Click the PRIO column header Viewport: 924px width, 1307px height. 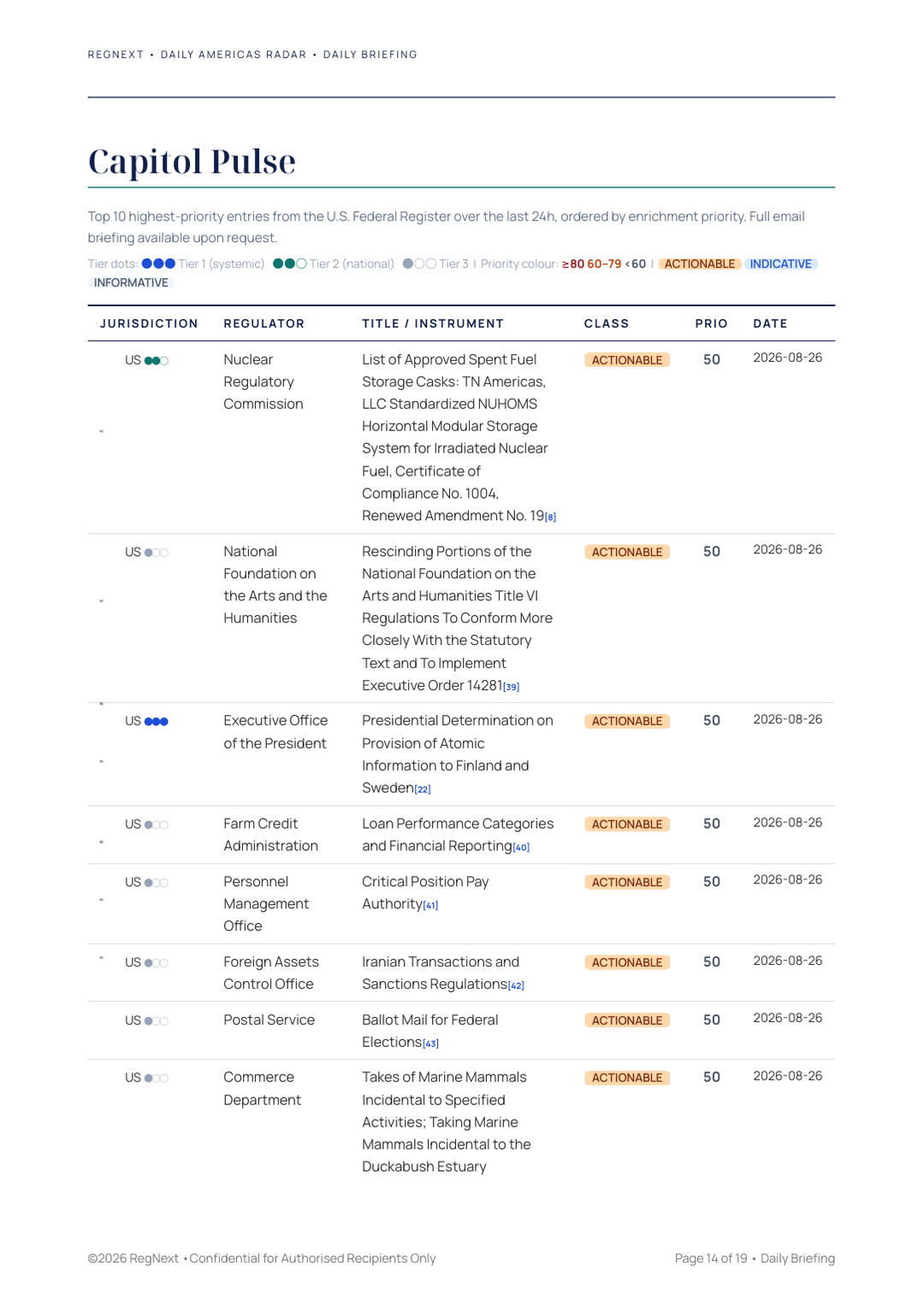pyautogui.click(x=712, y=323)
